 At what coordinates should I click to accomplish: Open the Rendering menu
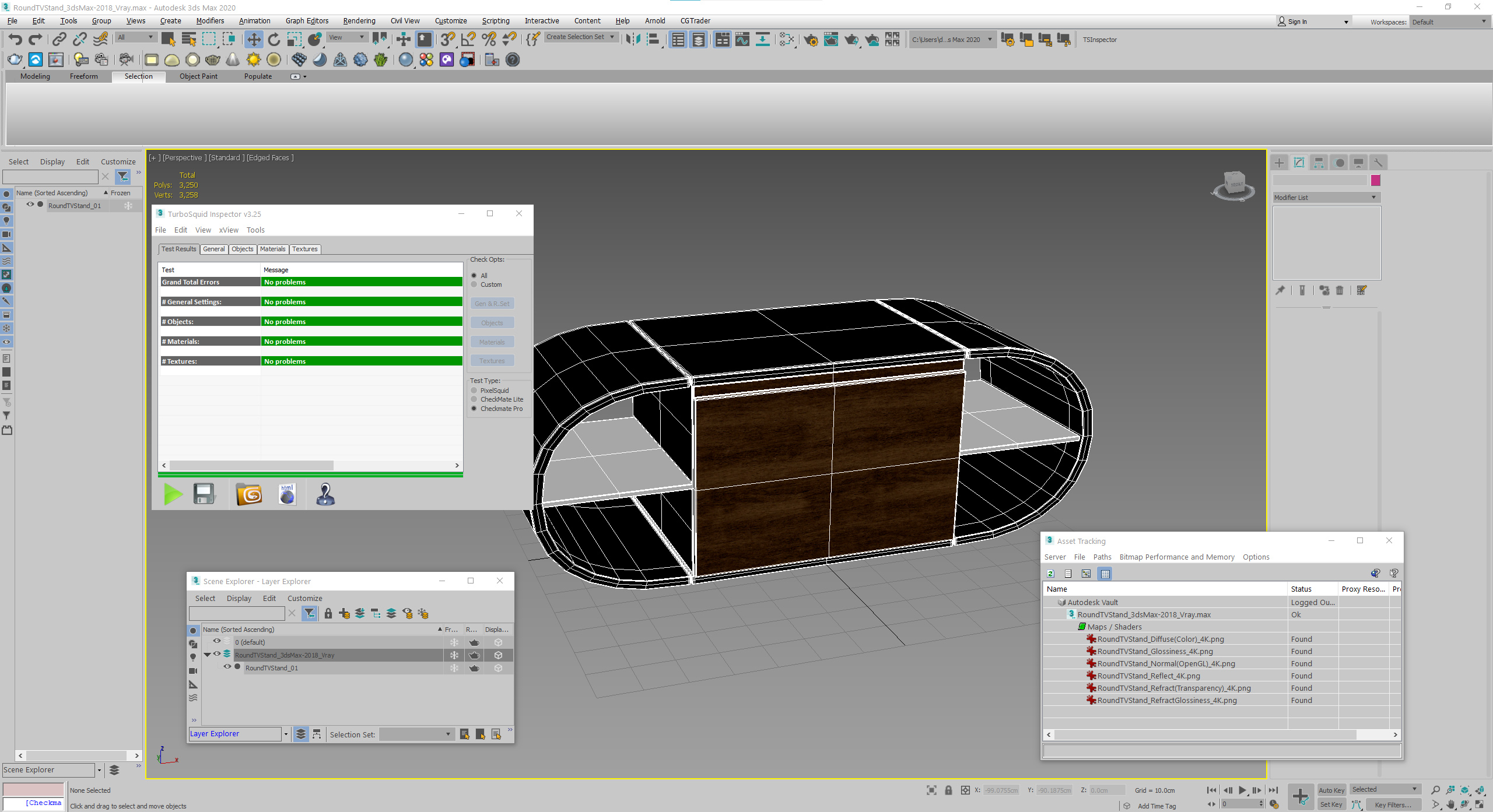[x=359, y=21]
